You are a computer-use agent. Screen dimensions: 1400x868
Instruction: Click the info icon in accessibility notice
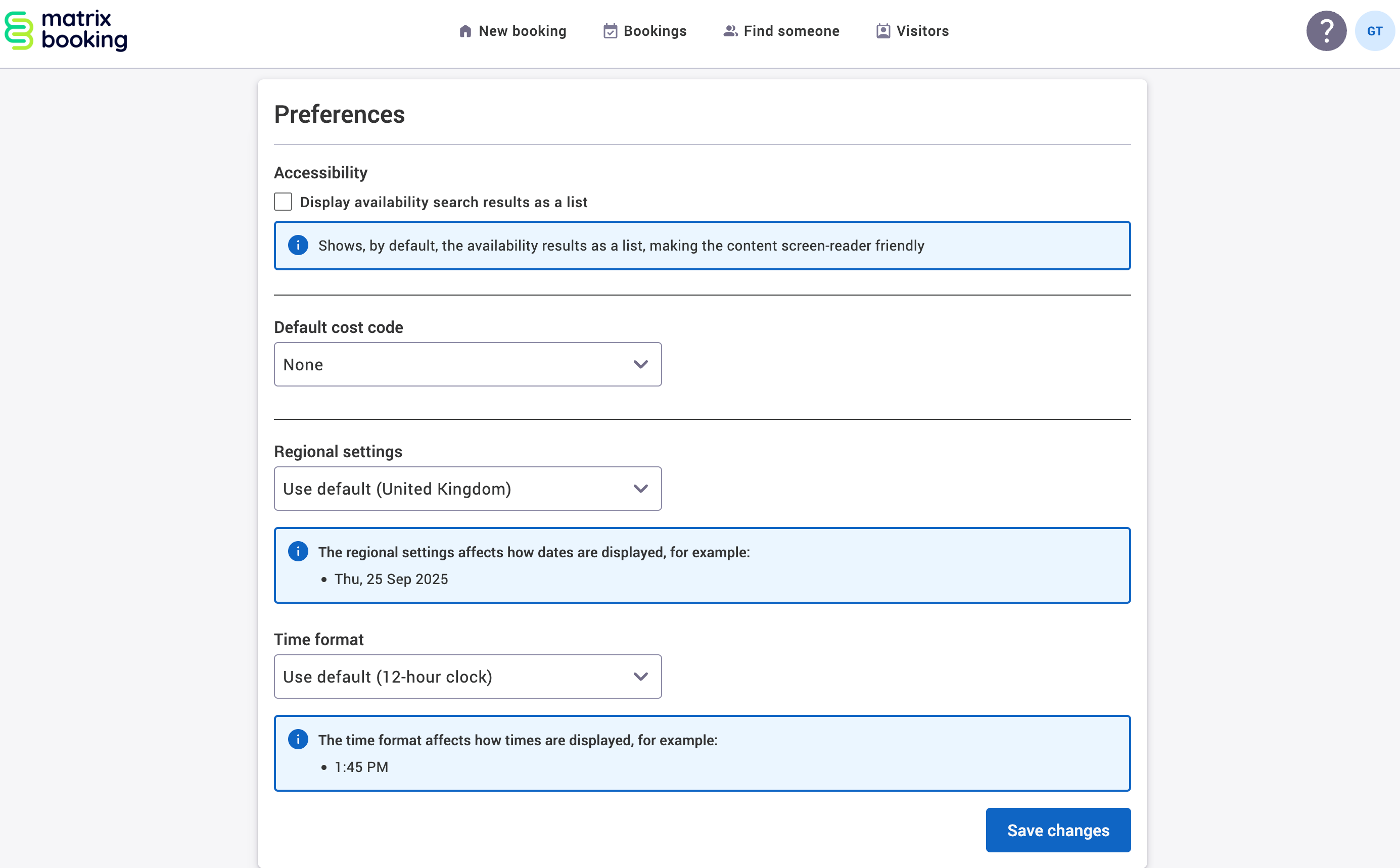[x=298, y=245]
